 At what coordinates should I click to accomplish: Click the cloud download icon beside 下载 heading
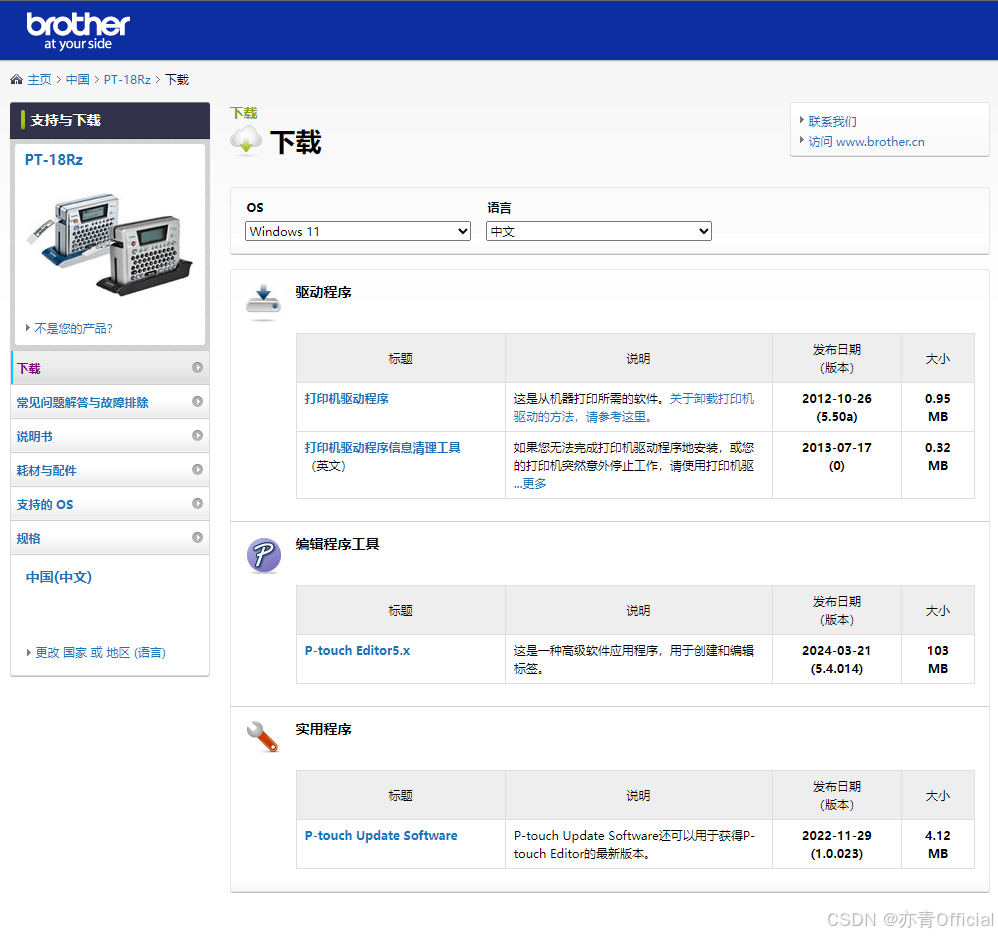click(246, 140)
